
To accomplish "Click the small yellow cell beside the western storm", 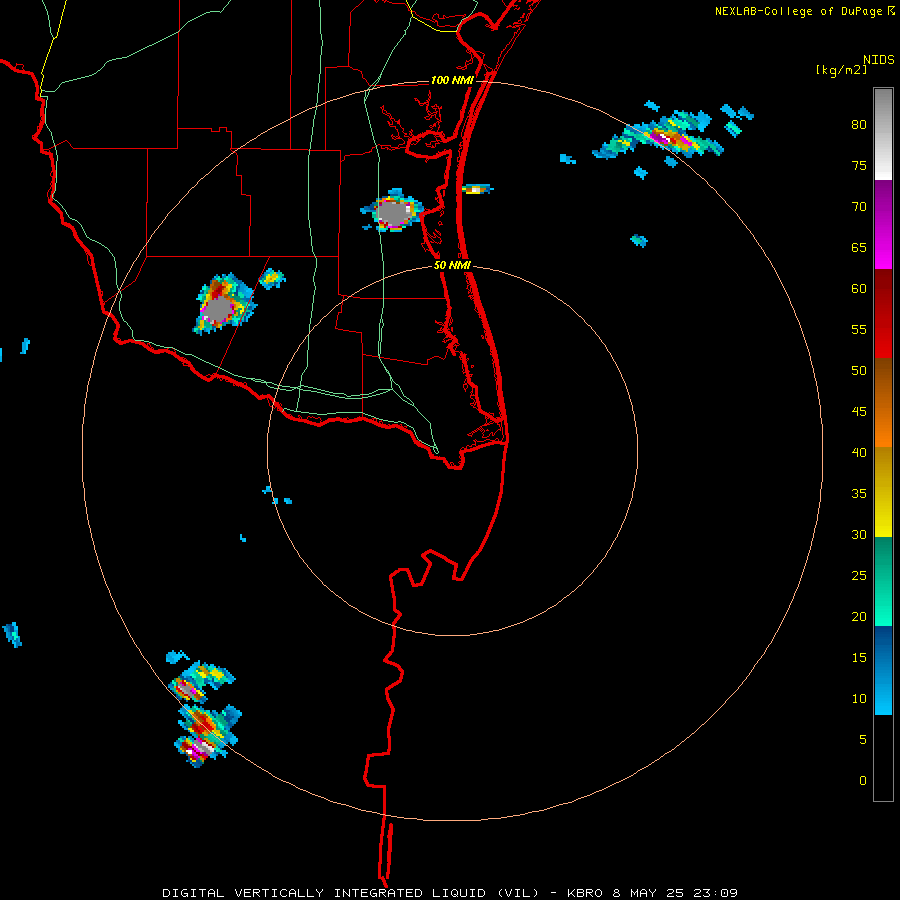I will pyautogui.click(x=272, y=278).
